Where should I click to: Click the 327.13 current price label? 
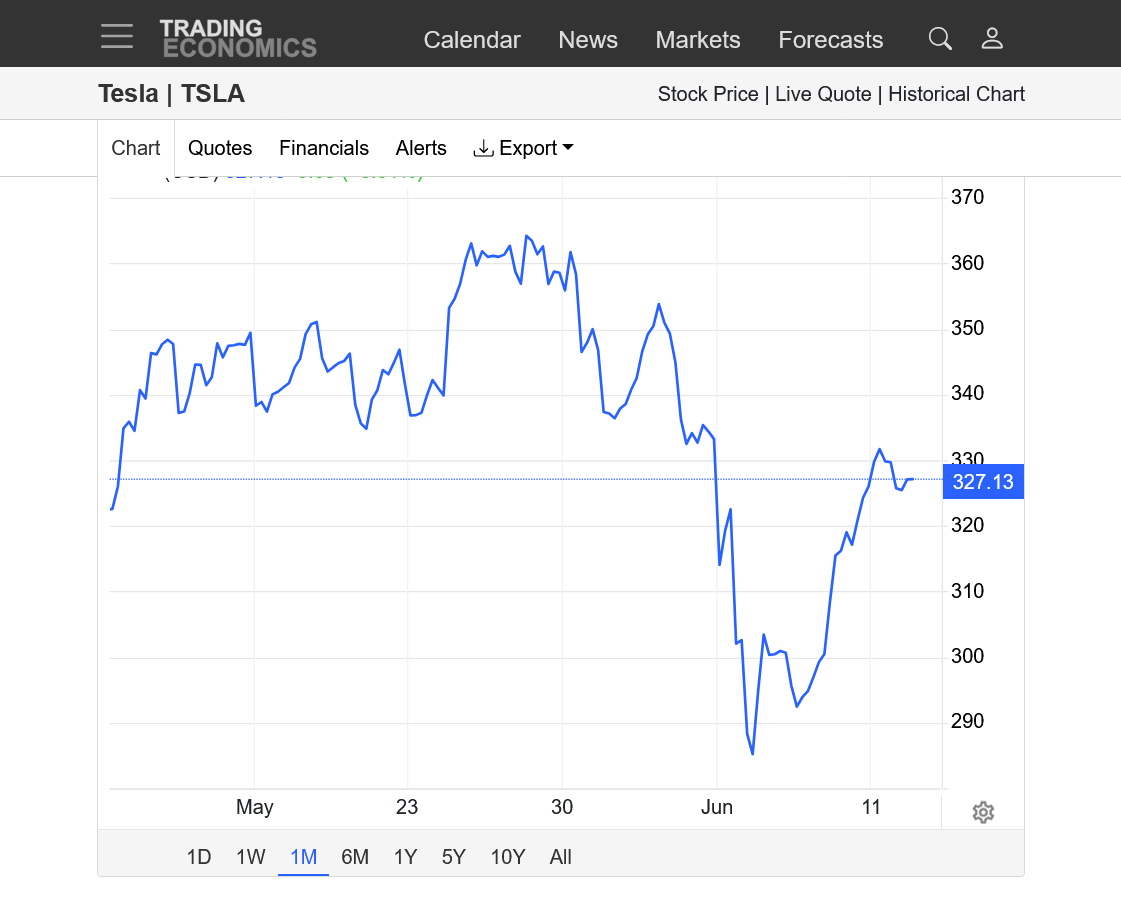(x=982, y=482)
